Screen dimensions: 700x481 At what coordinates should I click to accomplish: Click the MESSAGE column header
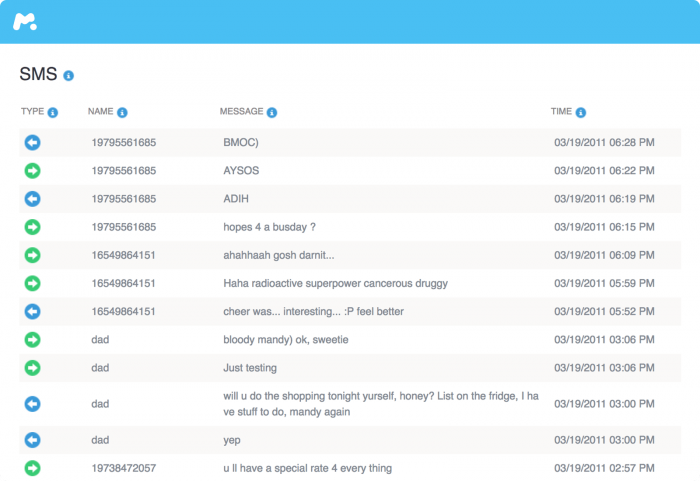(242, 111)
